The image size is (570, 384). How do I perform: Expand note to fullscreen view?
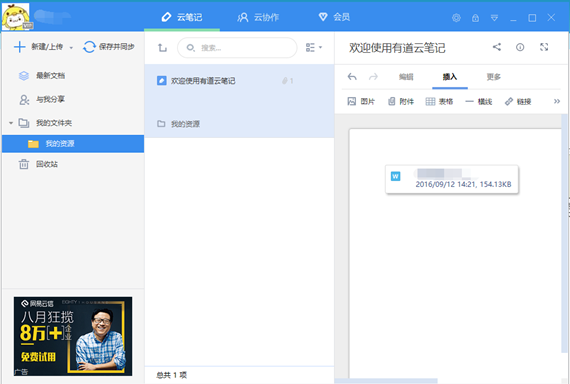click(x=544, y=47)
